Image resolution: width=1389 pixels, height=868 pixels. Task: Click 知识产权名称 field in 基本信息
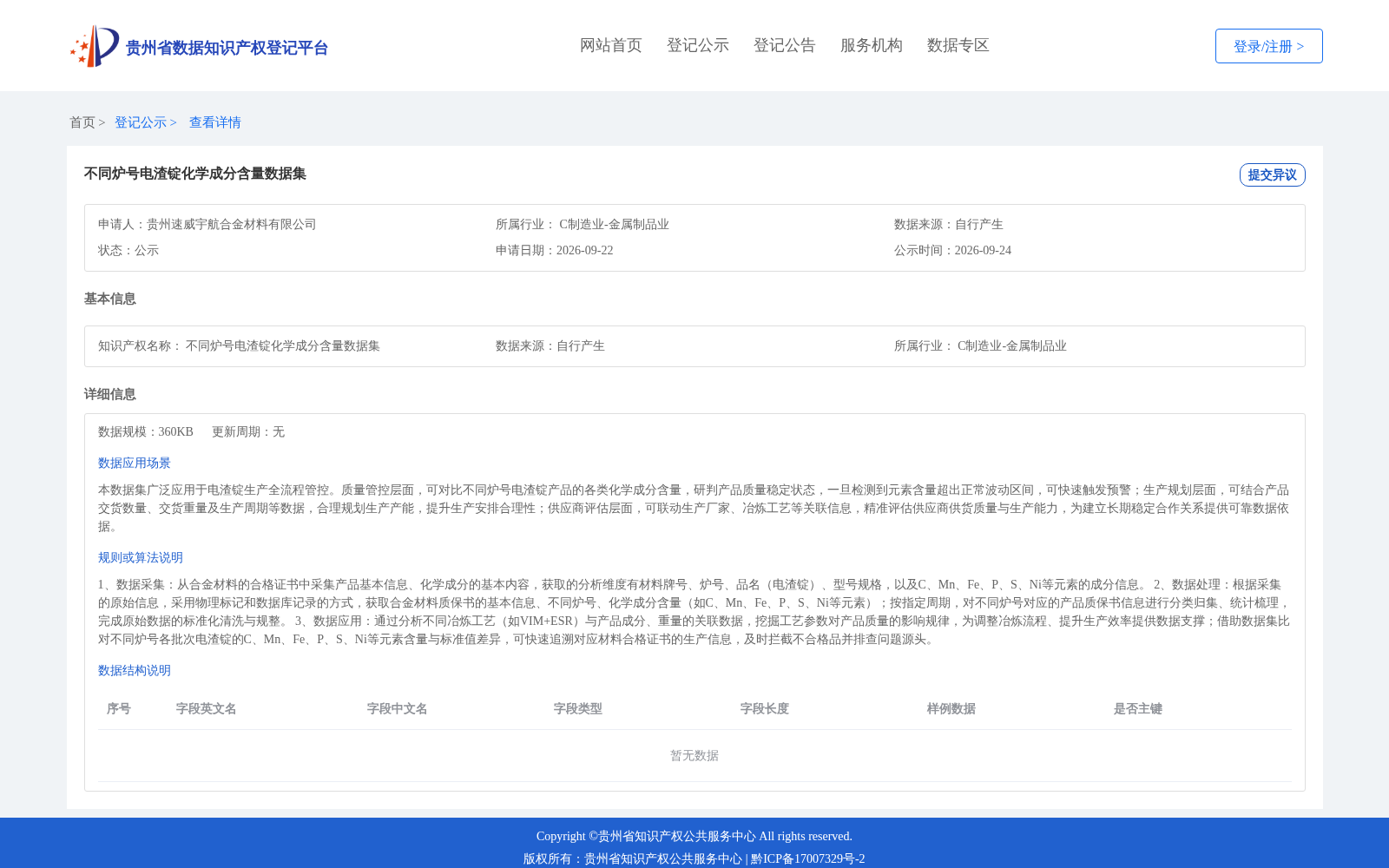[x=240, y=345]
